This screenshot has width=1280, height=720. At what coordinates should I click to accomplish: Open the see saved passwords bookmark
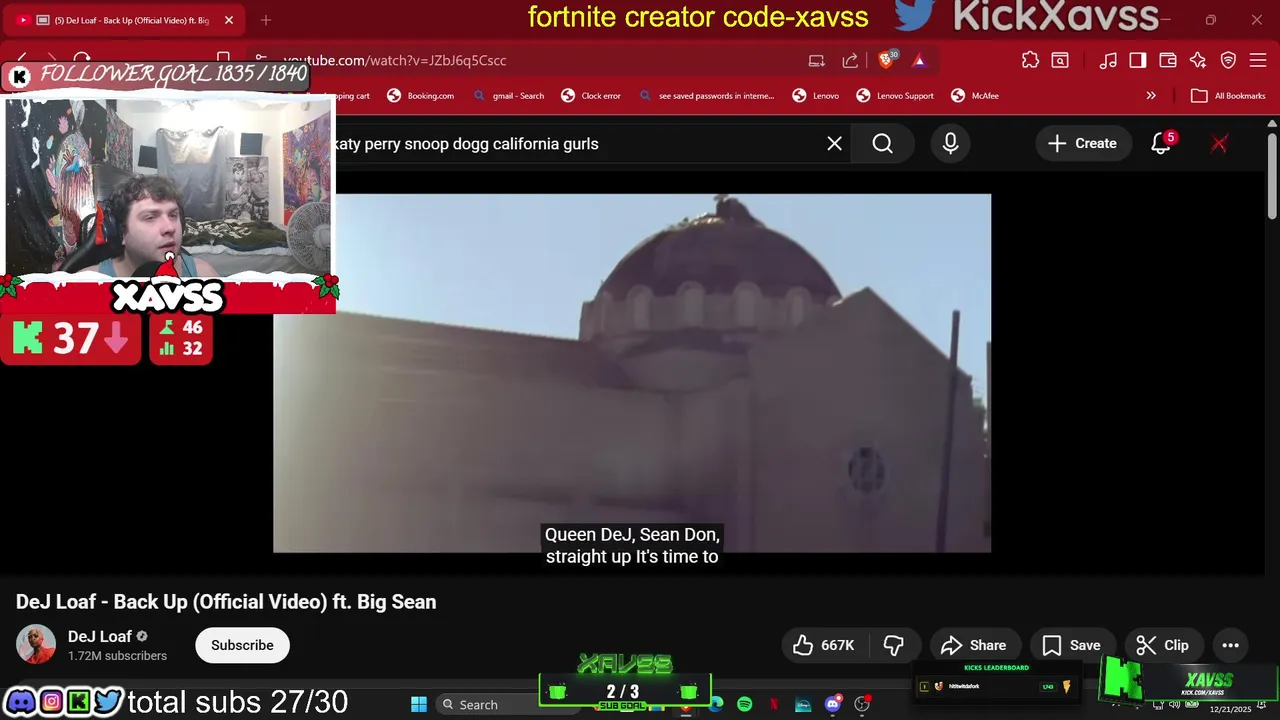[706, 96]
